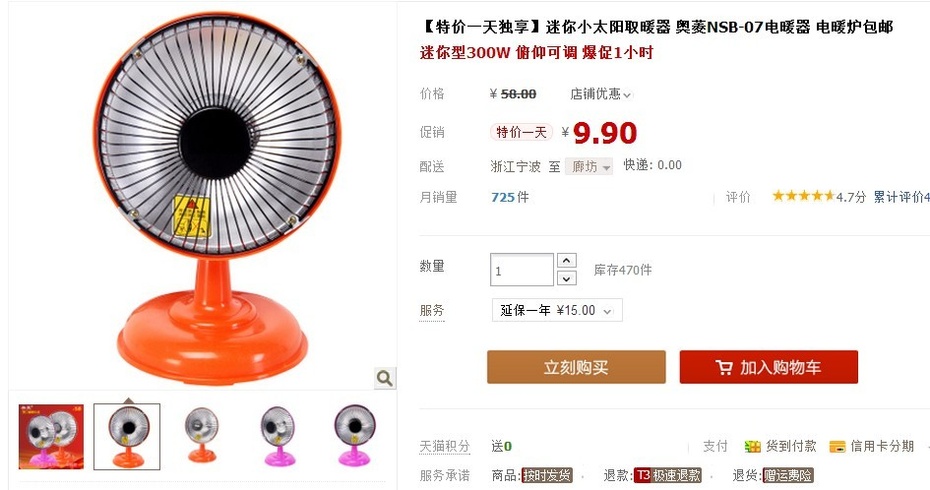Click the 赠运费险 return badge
930x490 pixels.
pos(788,475)
